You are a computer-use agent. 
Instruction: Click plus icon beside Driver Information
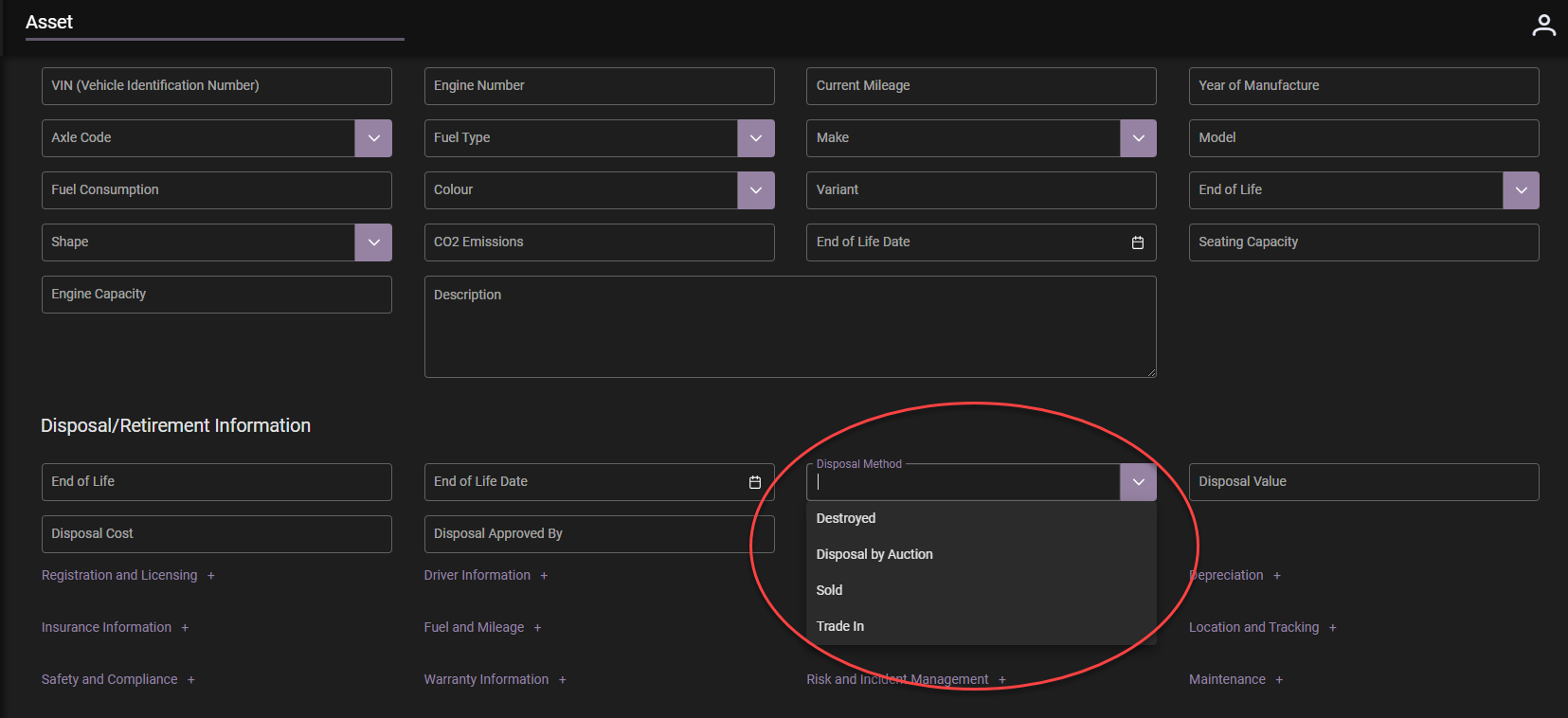pos(544,576)
